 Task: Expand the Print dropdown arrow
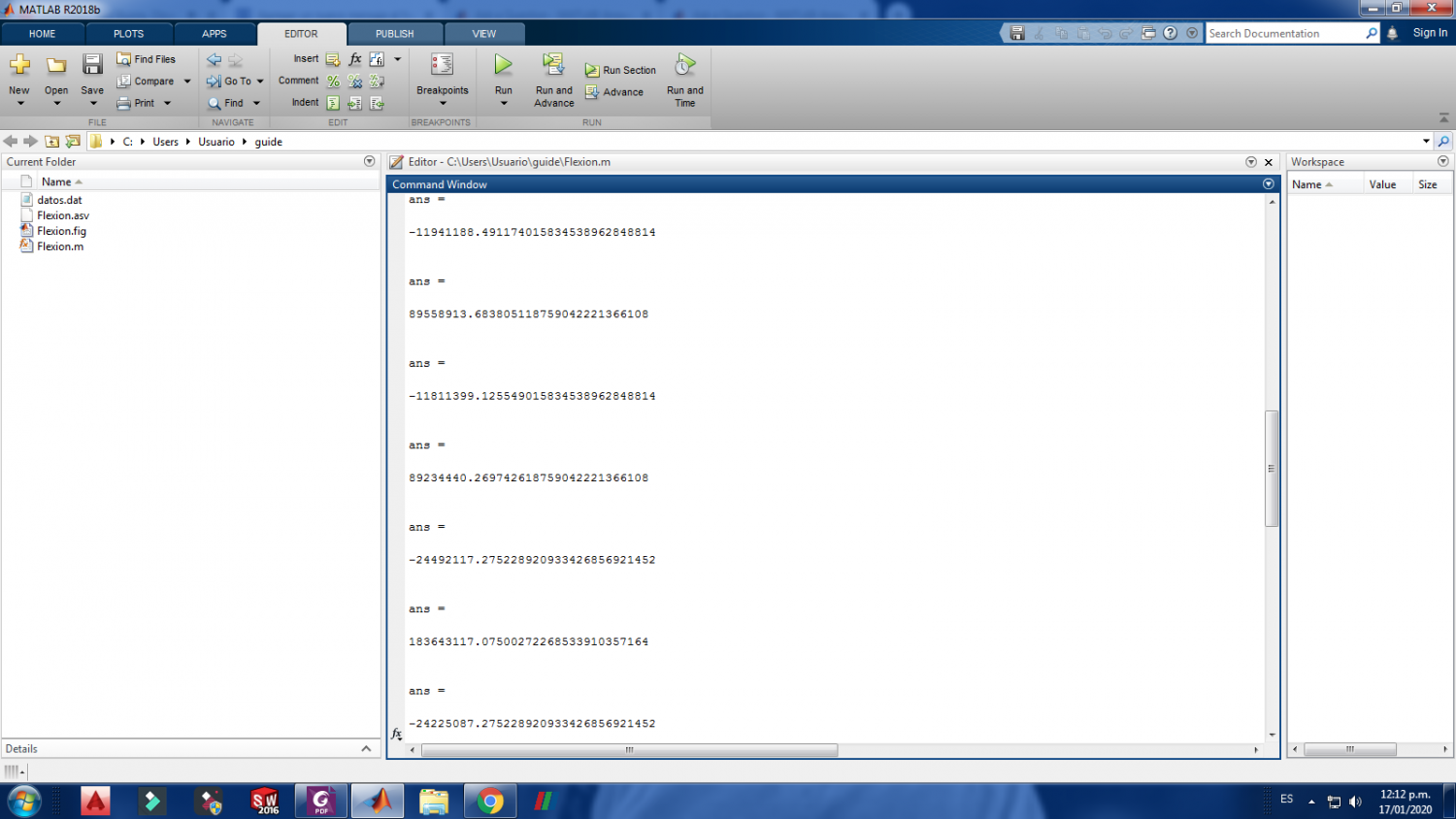(x=167, y=103)
